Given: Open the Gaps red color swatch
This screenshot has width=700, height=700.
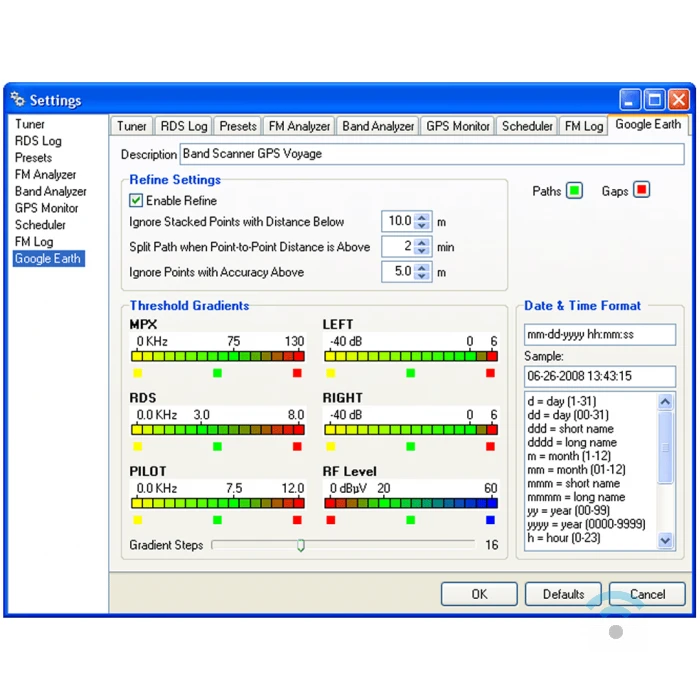Looking at the screenshot, I should (x=642, y=190).
